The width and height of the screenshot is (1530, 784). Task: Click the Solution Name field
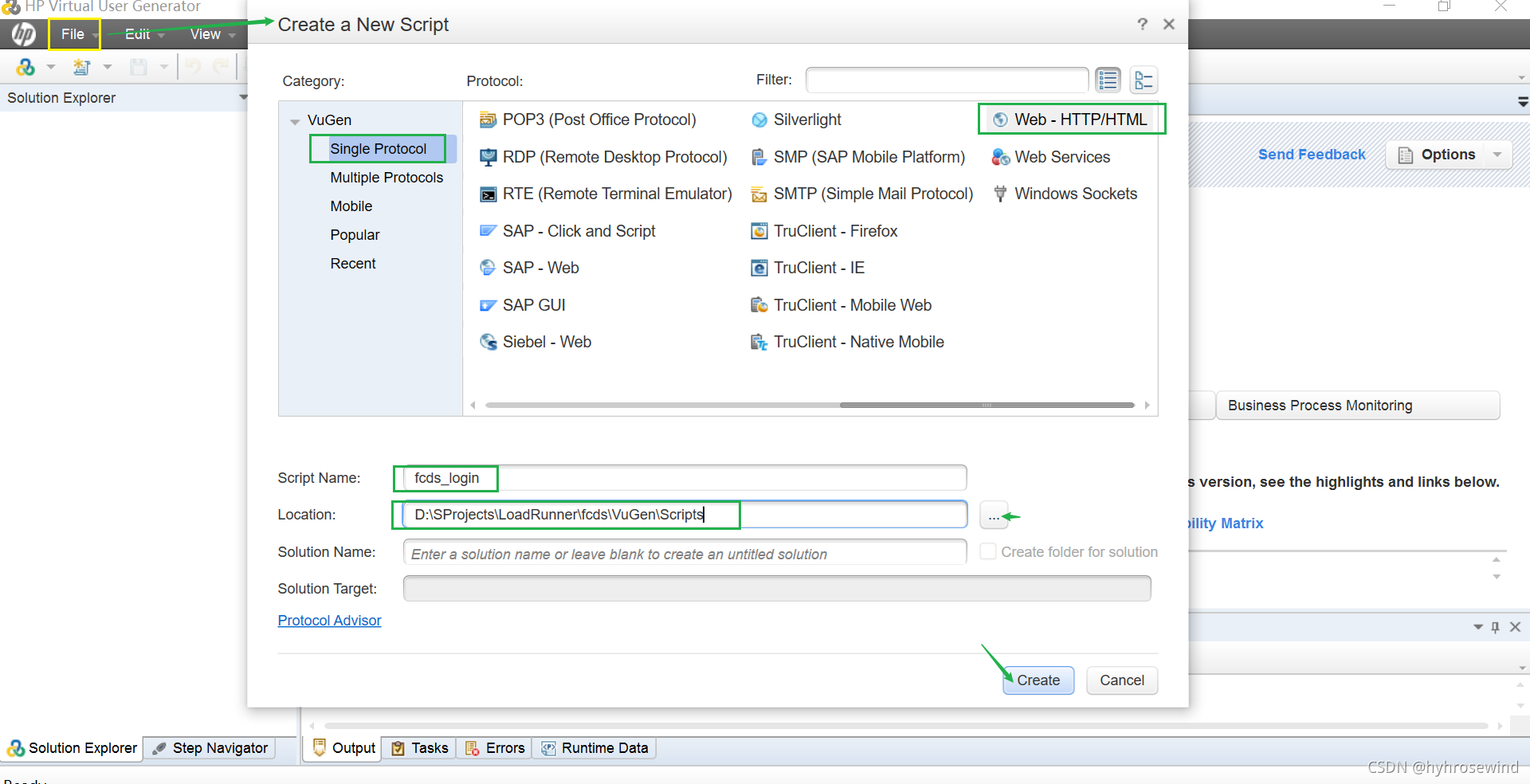685,552
